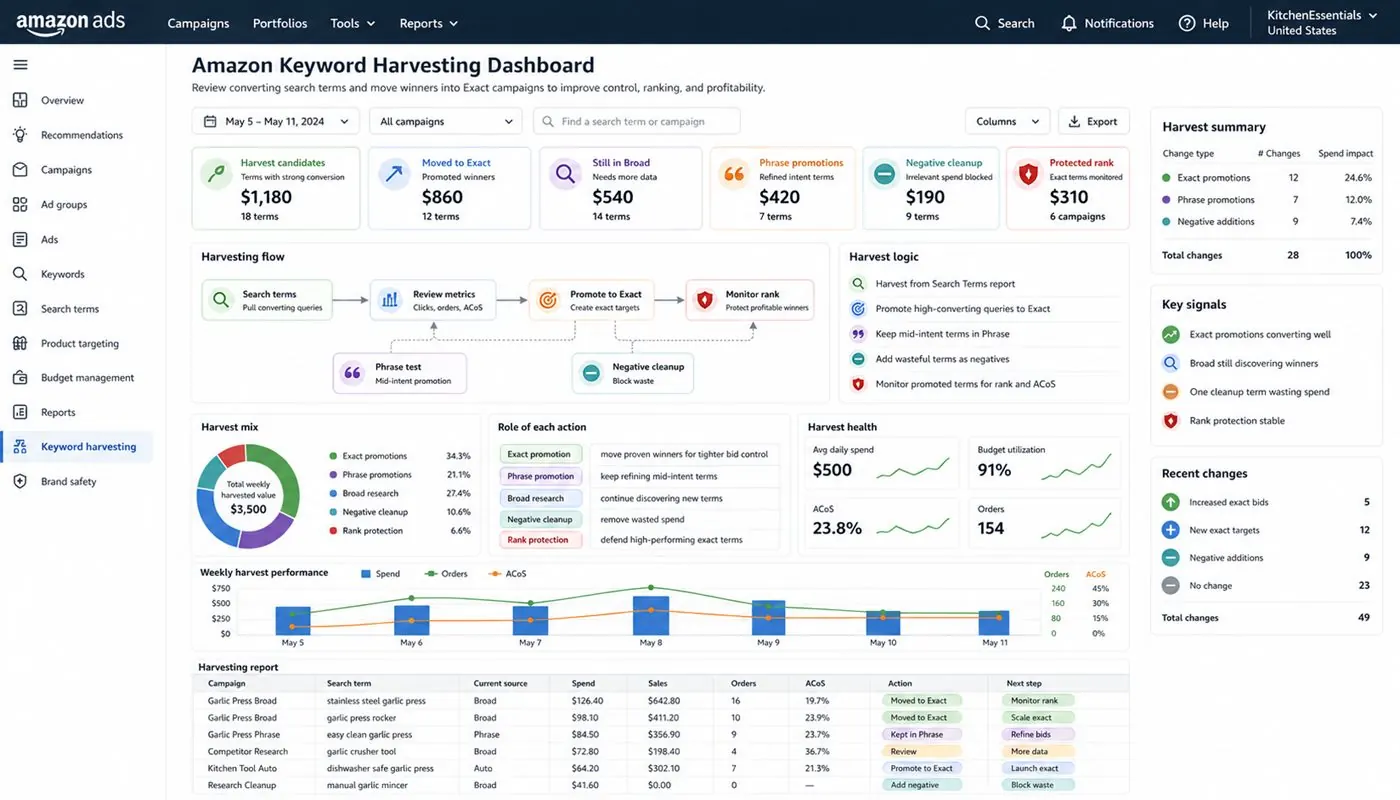Image resolution: width=1400 pixels, height=800 pixels.
Task: Click the Still in Broad magnifier icon
Action: [565, 174]
